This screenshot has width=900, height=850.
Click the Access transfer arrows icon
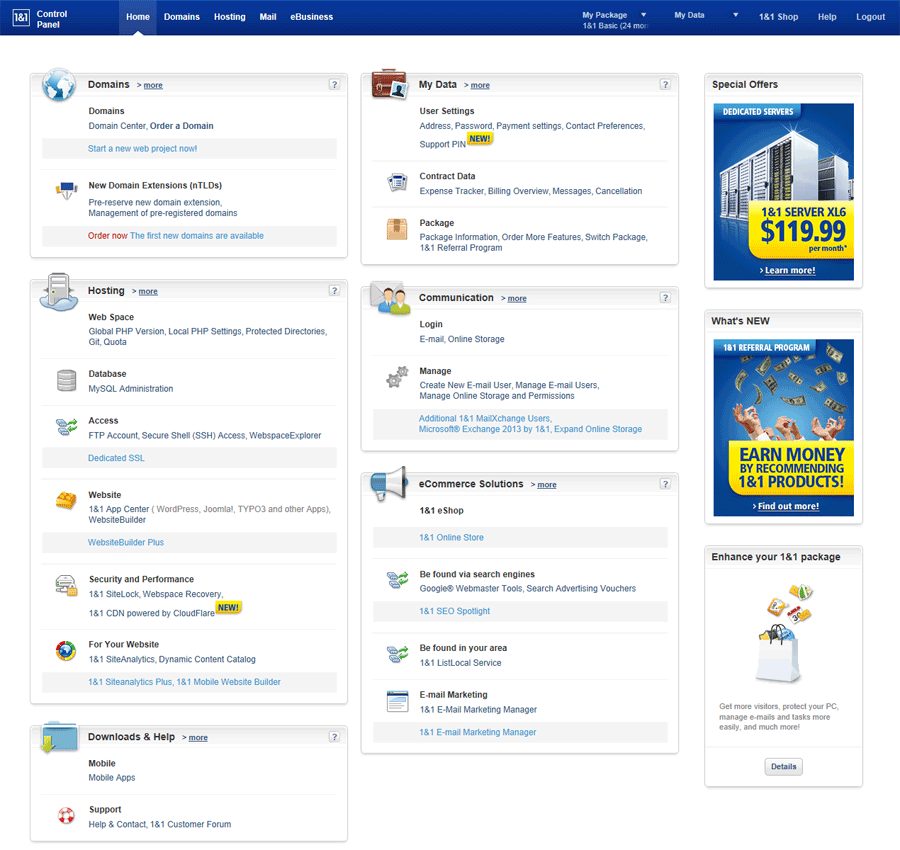(x=67, y=427)
